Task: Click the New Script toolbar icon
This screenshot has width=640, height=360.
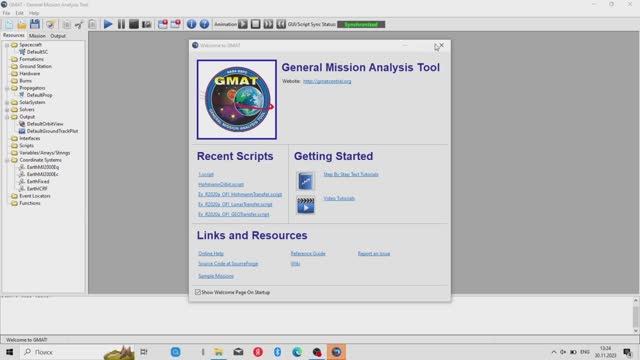Action: click(9, 24)
